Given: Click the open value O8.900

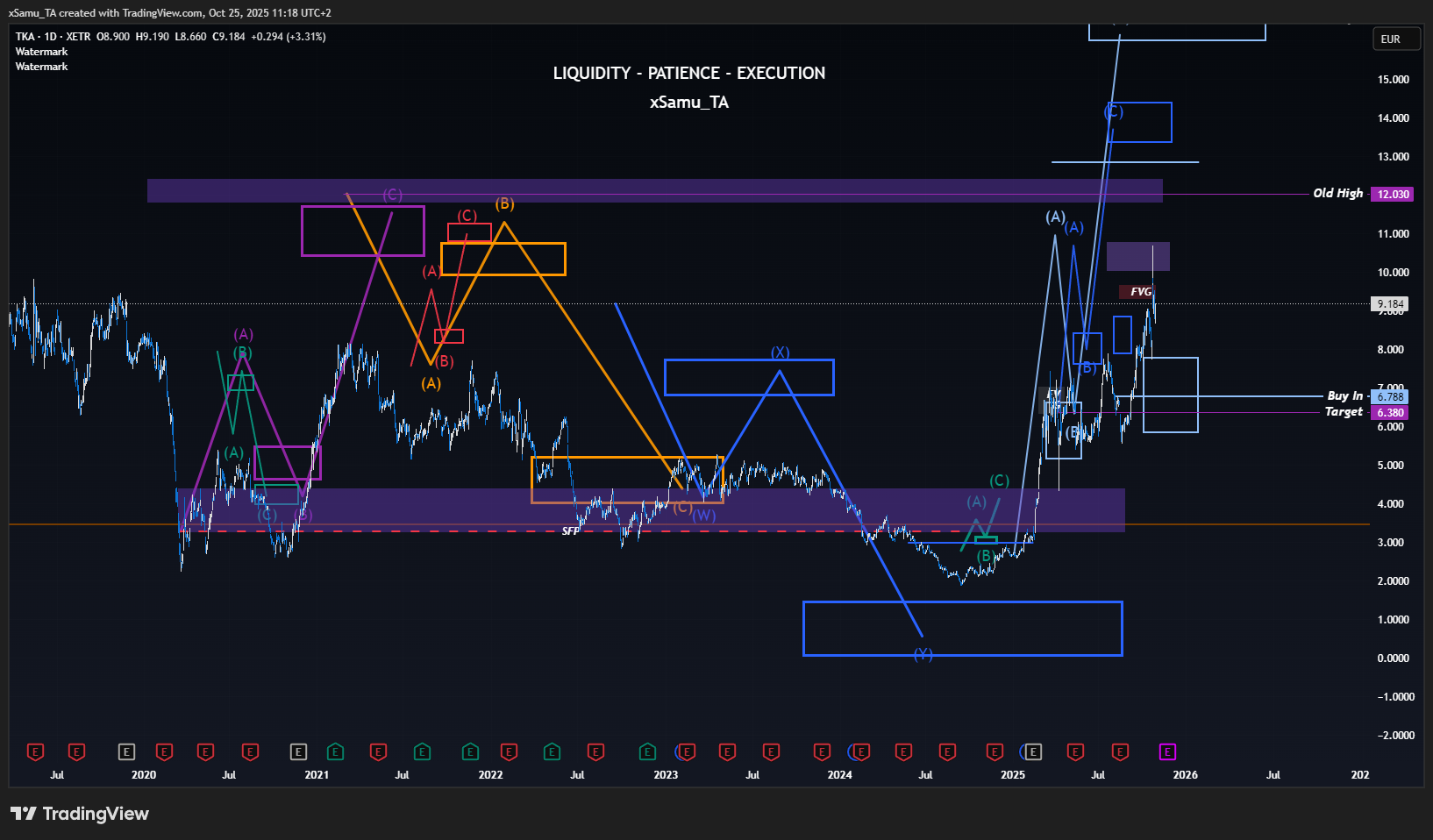Looking at the screenshot, I should (113, 37).
